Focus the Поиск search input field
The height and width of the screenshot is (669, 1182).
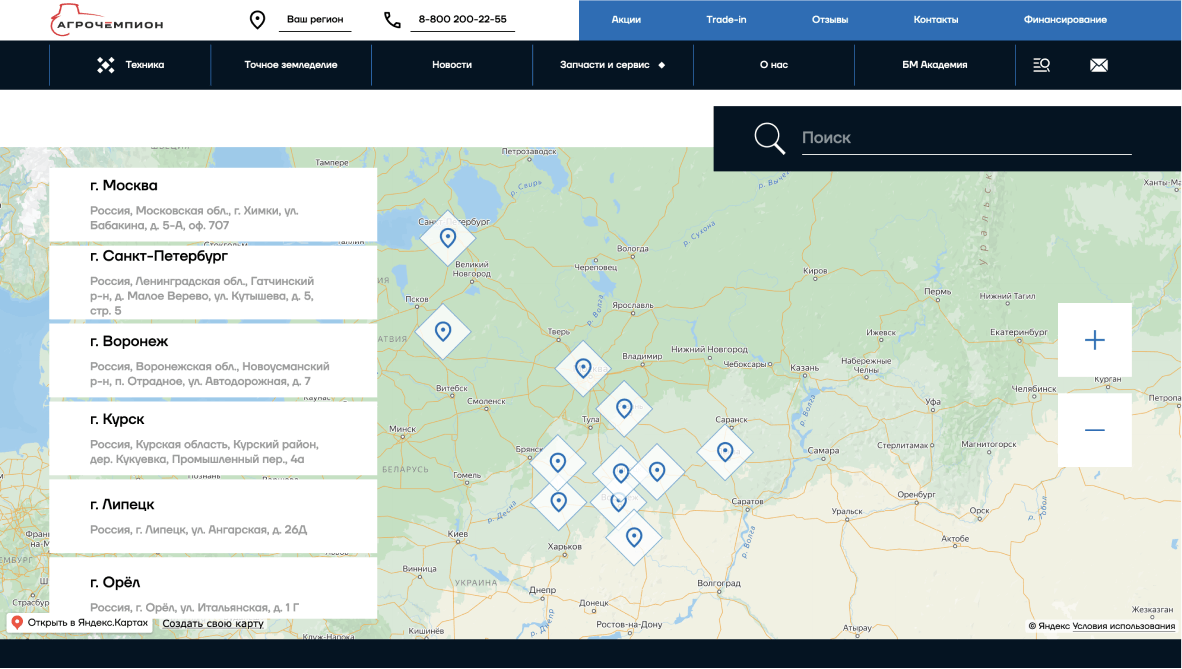[966, 138]
